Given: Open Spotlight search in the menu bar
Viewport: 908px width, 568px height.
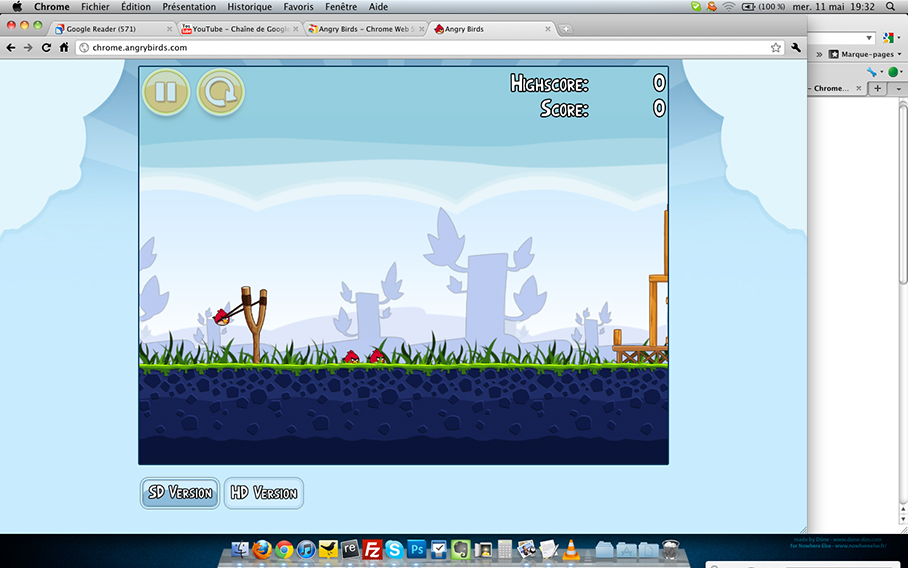Looking at the screenshot, I should tap(890, 7).
